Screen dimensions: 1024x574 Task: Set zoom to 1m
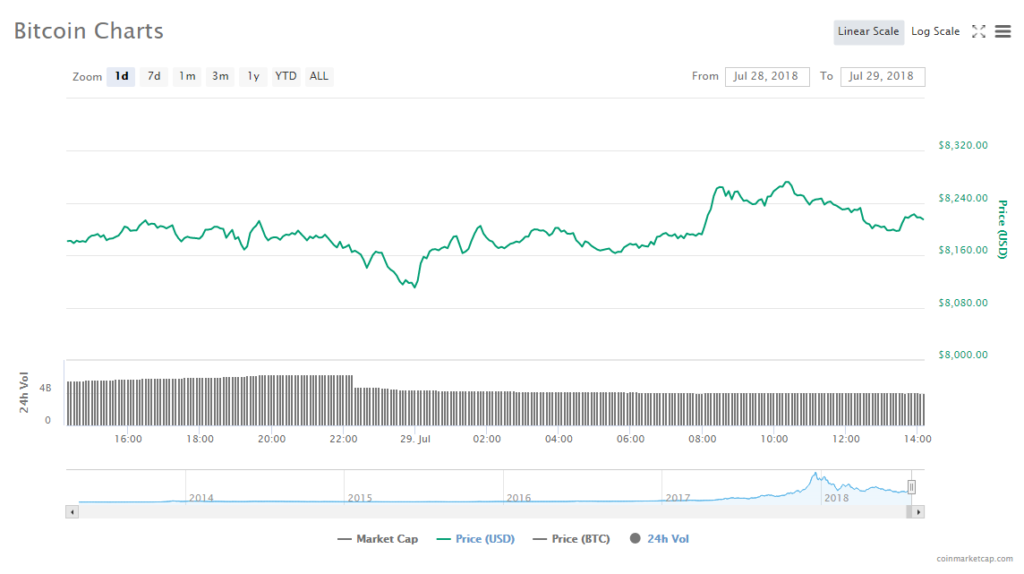187,76
